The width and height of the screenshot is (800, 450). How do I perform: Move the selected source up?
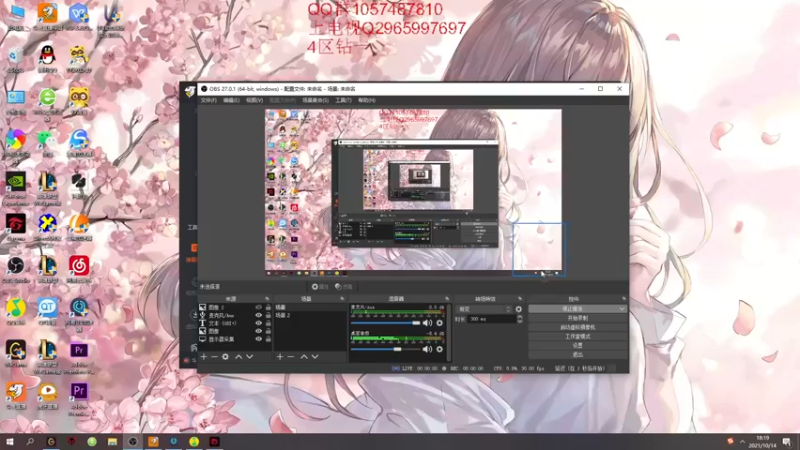click(238, 357)
